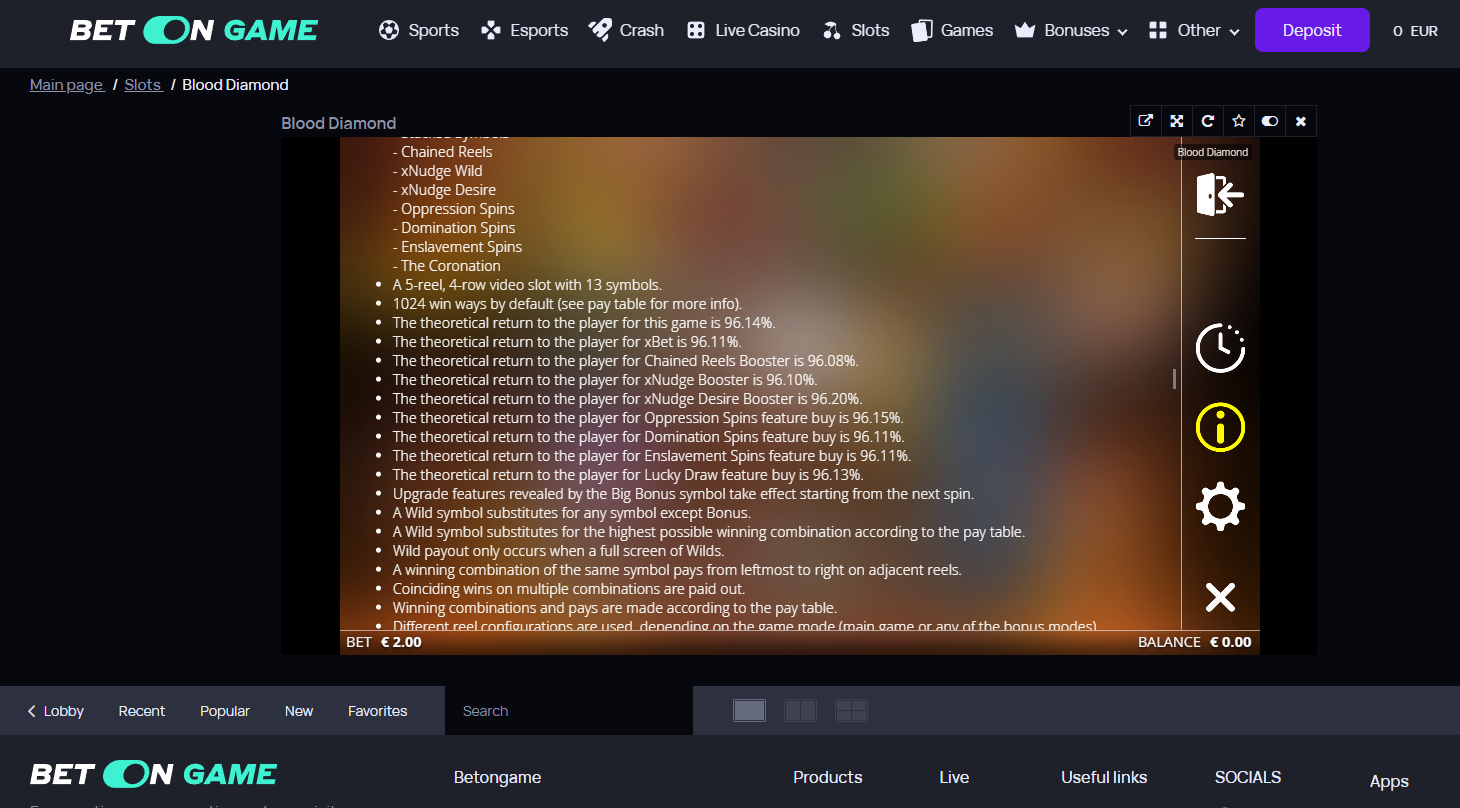Open game in a new window

(1146, 121)
